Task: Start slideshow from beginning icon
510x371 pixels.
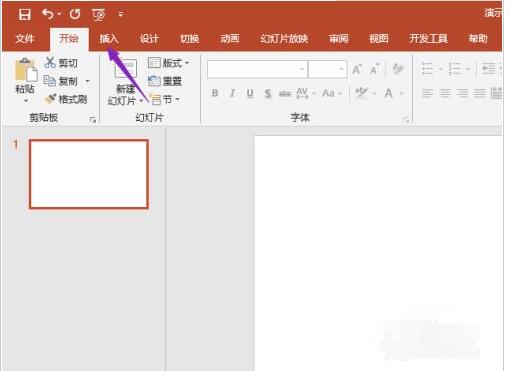Action: pyautogui.click(x=98, y=15)
